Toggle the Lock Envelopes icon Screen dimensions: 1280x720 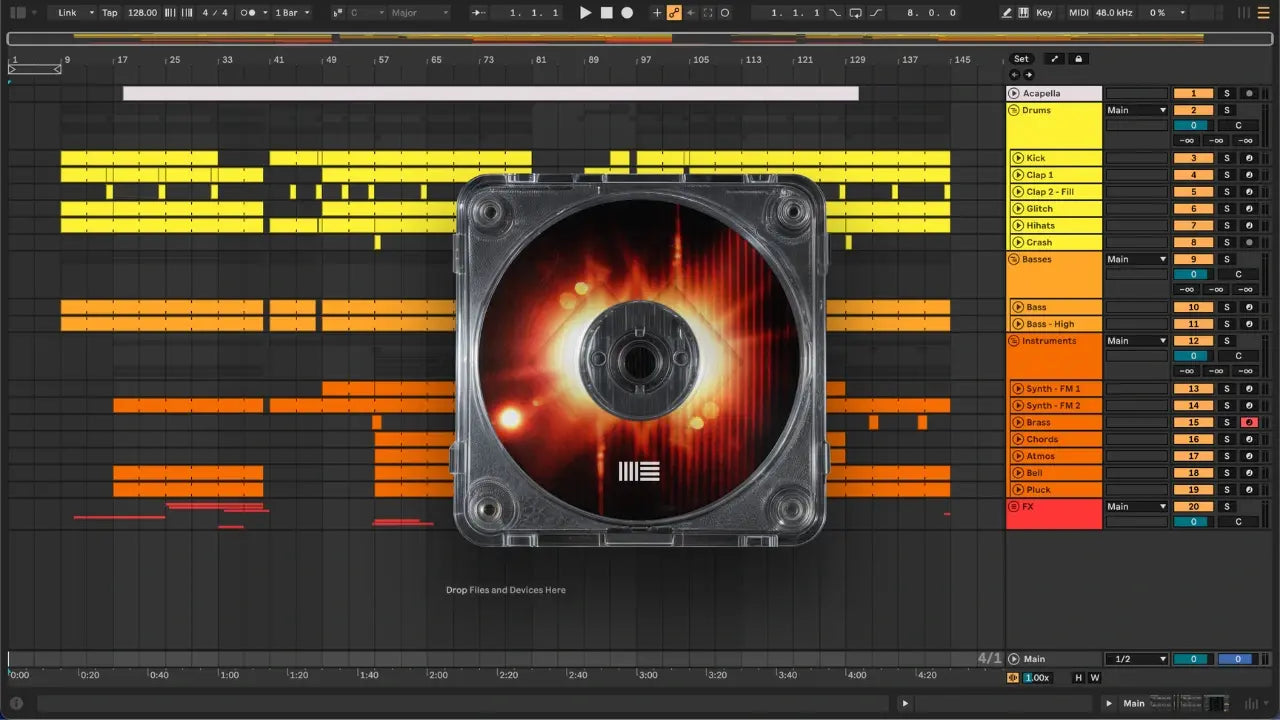[x=1078, y=59]
